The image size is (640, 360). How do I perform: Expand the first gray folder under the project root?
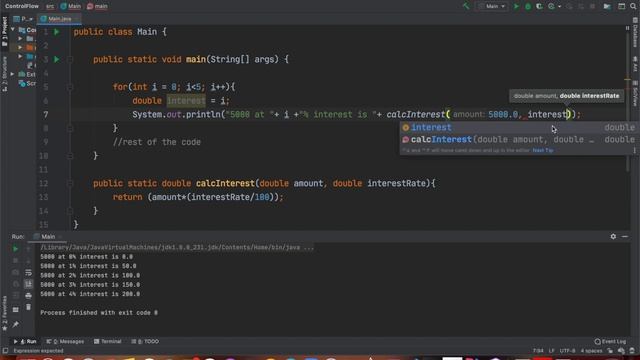[x=20, y=39]
